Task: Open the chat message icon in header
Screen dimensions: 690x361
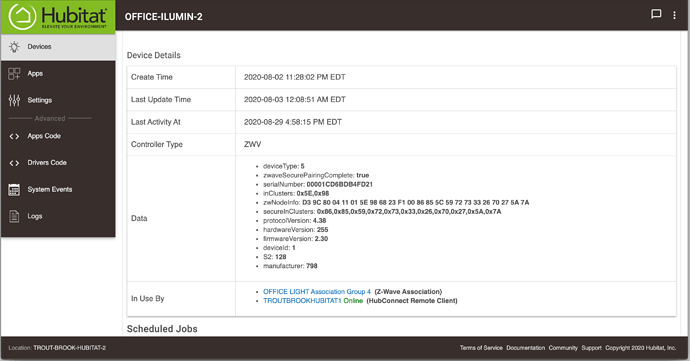Action: coord(656,14)
